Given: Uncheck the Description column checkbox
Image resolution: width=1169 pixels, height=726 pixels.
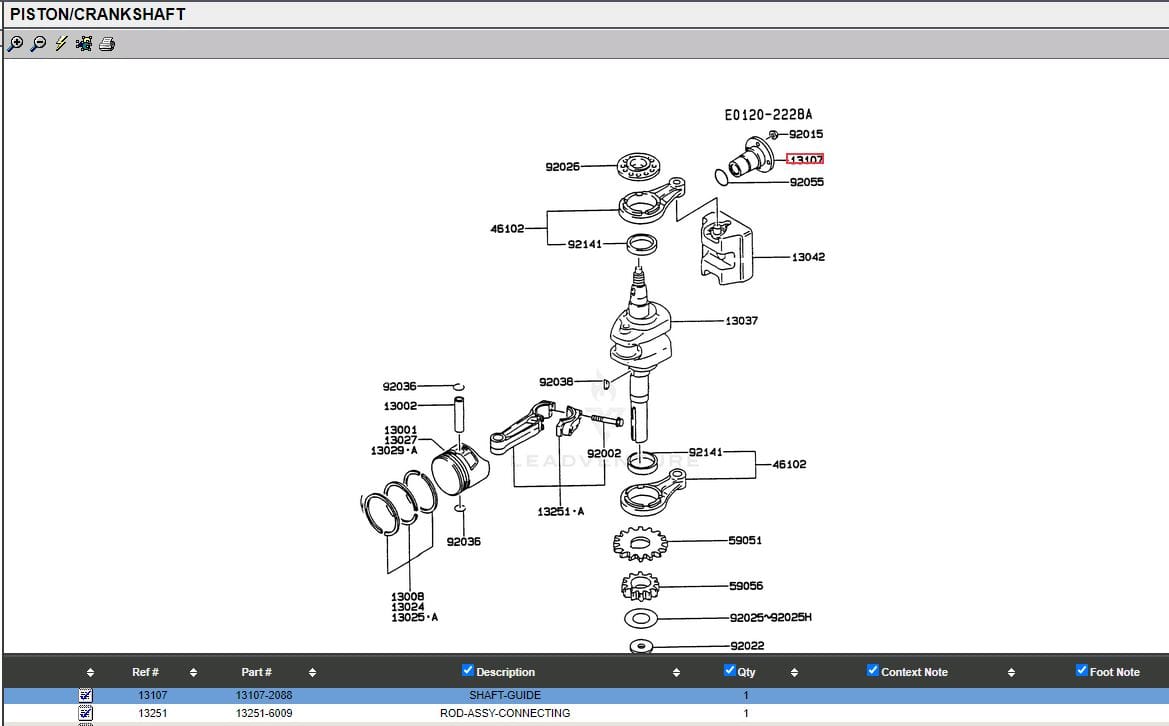Looking at the screenshot, I should point(468,671).
